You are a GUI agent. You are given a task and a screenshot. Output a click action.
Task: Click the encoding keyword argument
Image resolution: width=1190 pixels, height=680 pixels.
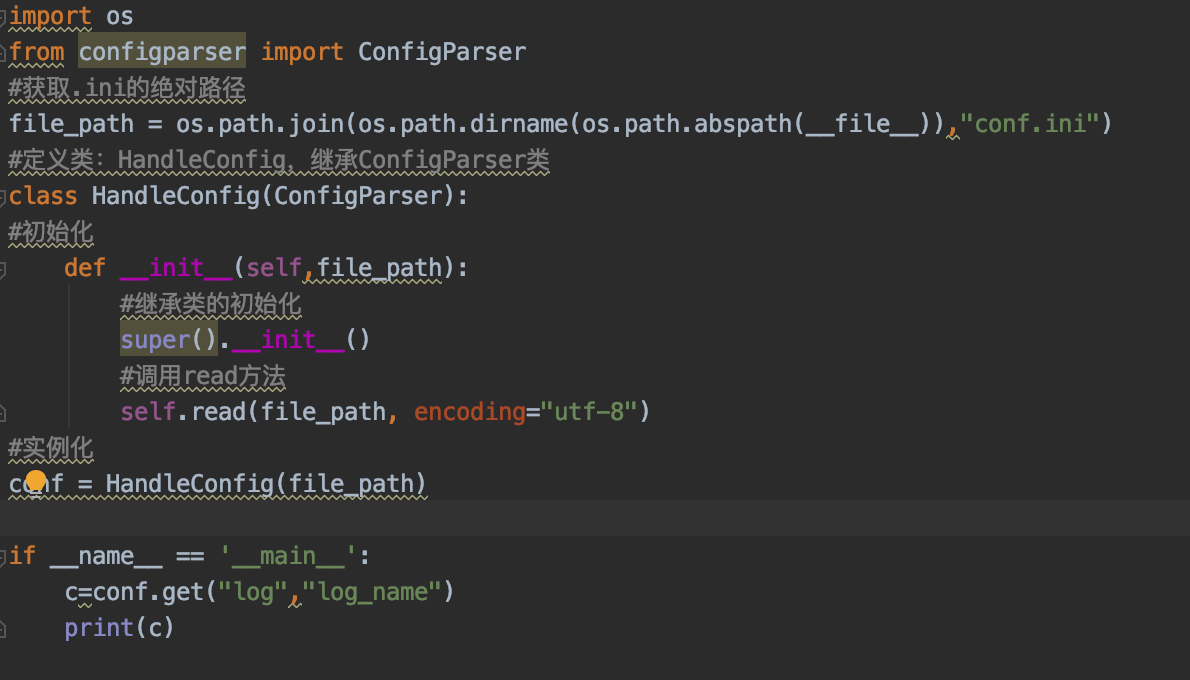470,412
